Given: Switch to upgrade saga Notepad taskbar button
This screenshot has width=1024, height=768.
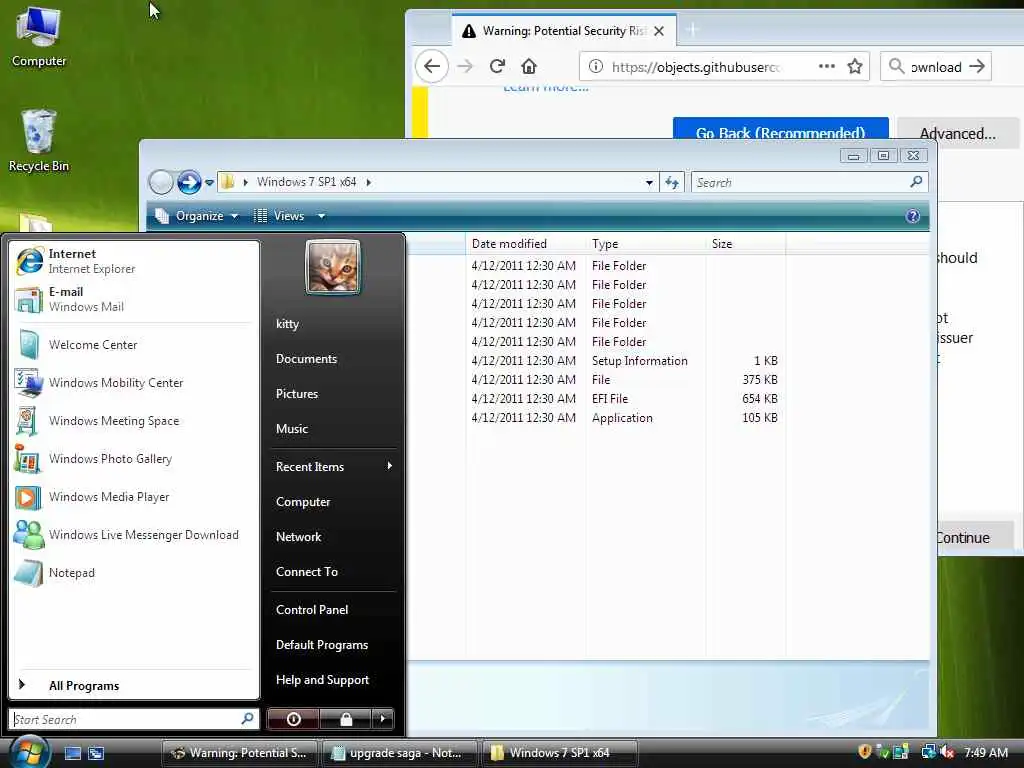Looking at the screenshot, I should click(399, 753).
